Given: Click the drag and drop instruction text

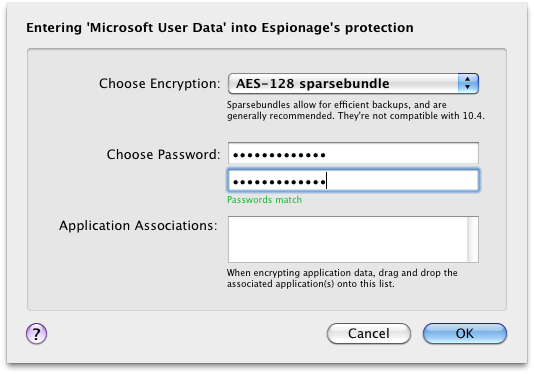Looking at the screenshot, I should pyautogui.click(x=342, y=278).
